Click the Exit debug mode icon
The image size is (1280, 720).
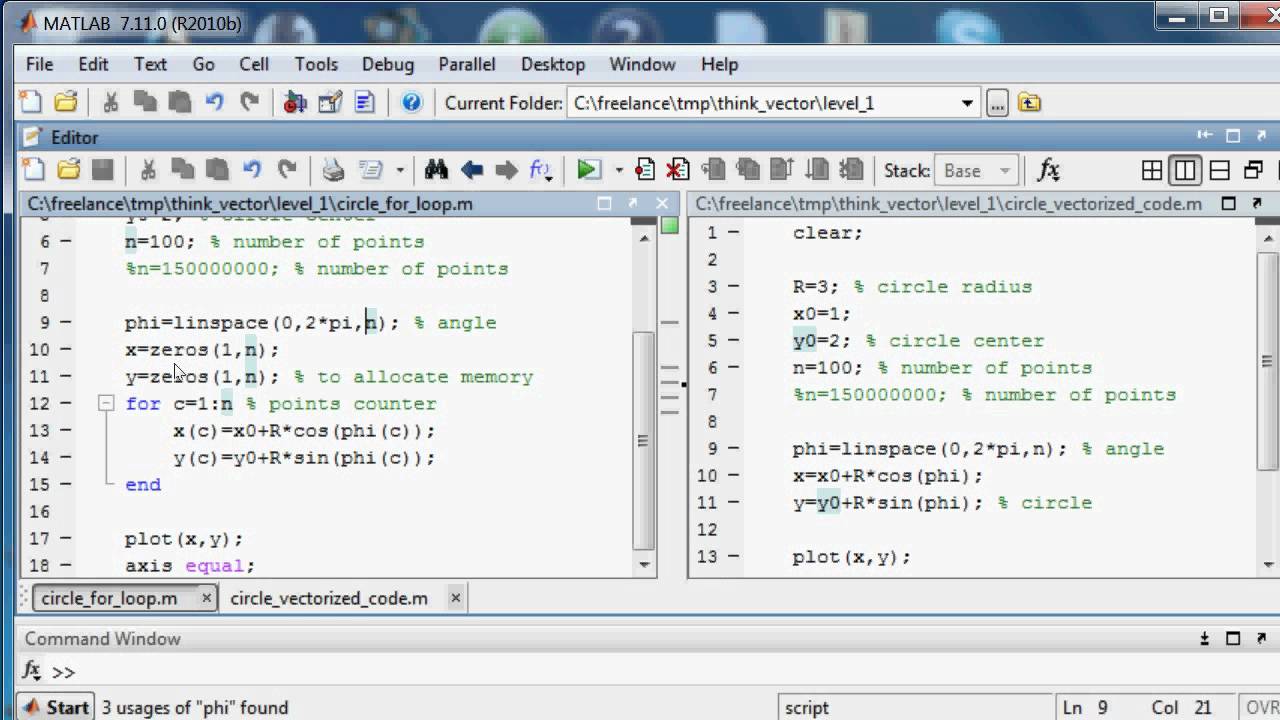tap(851, 170)
